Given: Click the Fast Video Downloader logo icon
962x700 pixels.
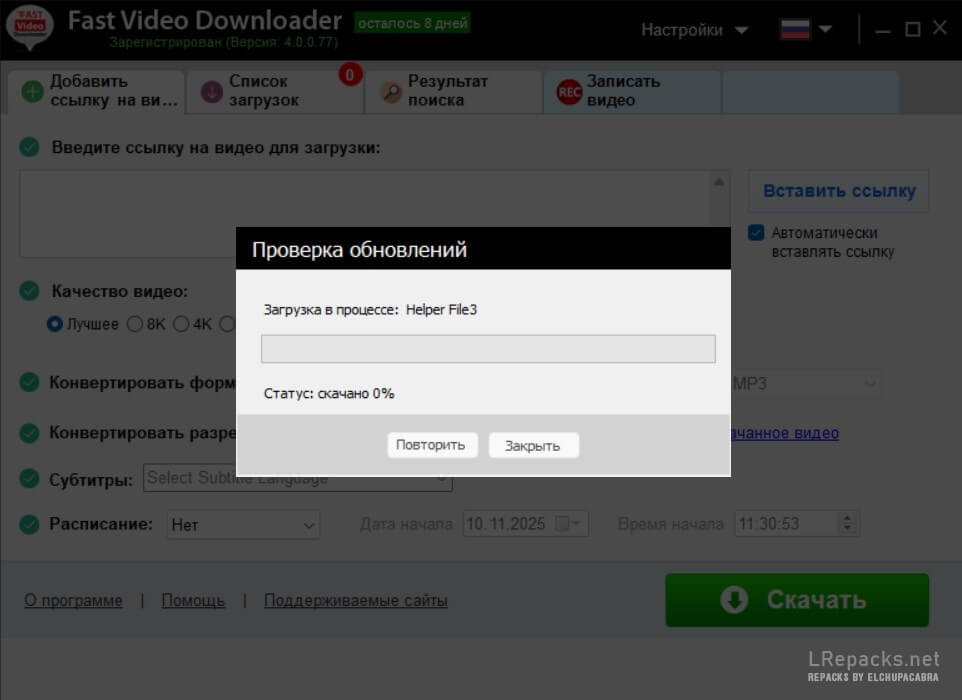Looking at the screenshot, I should pyautogui.click(x=30, y=28).
